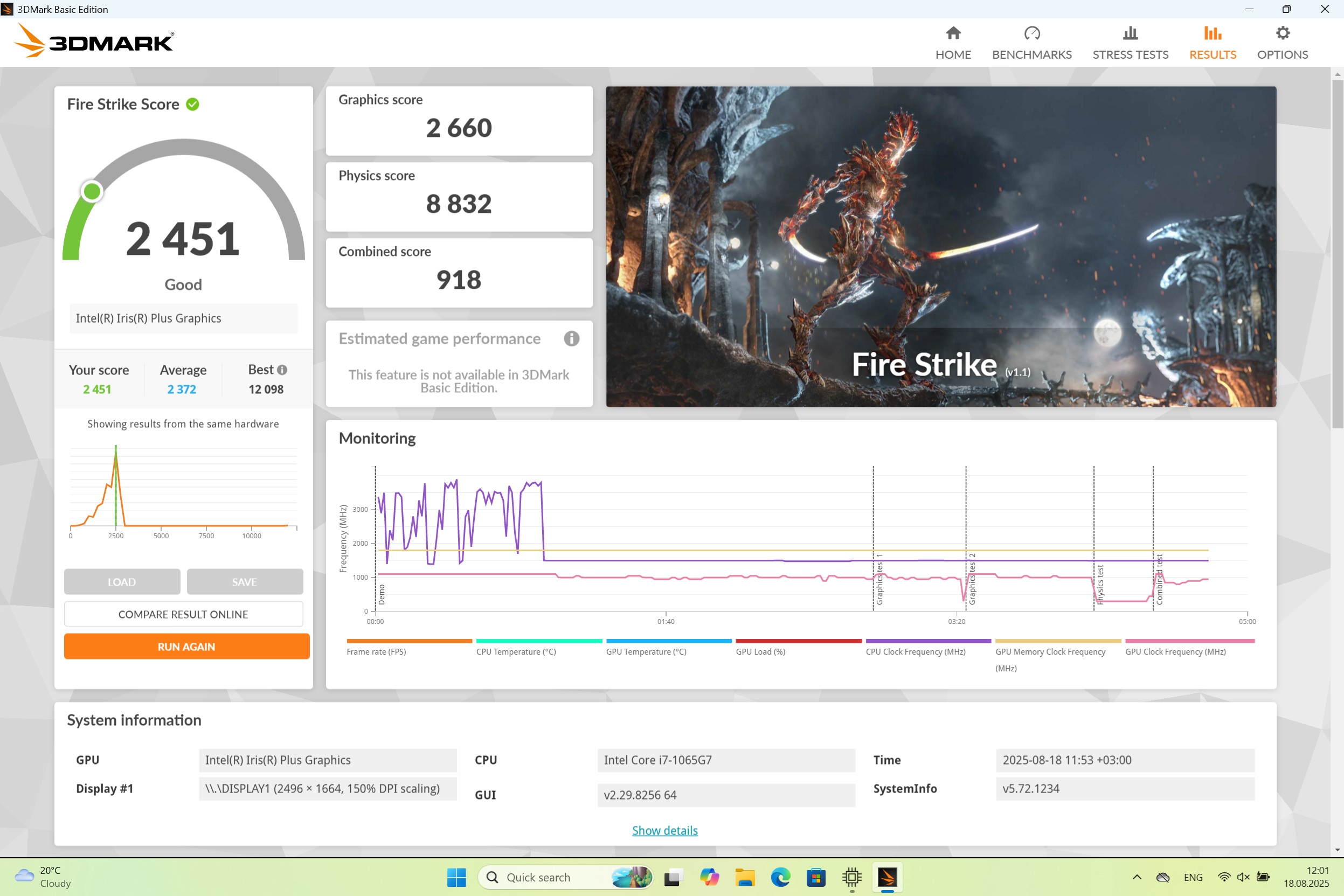Toggle CPU Clock Frequency legend swatch

(x=928, y=641)
